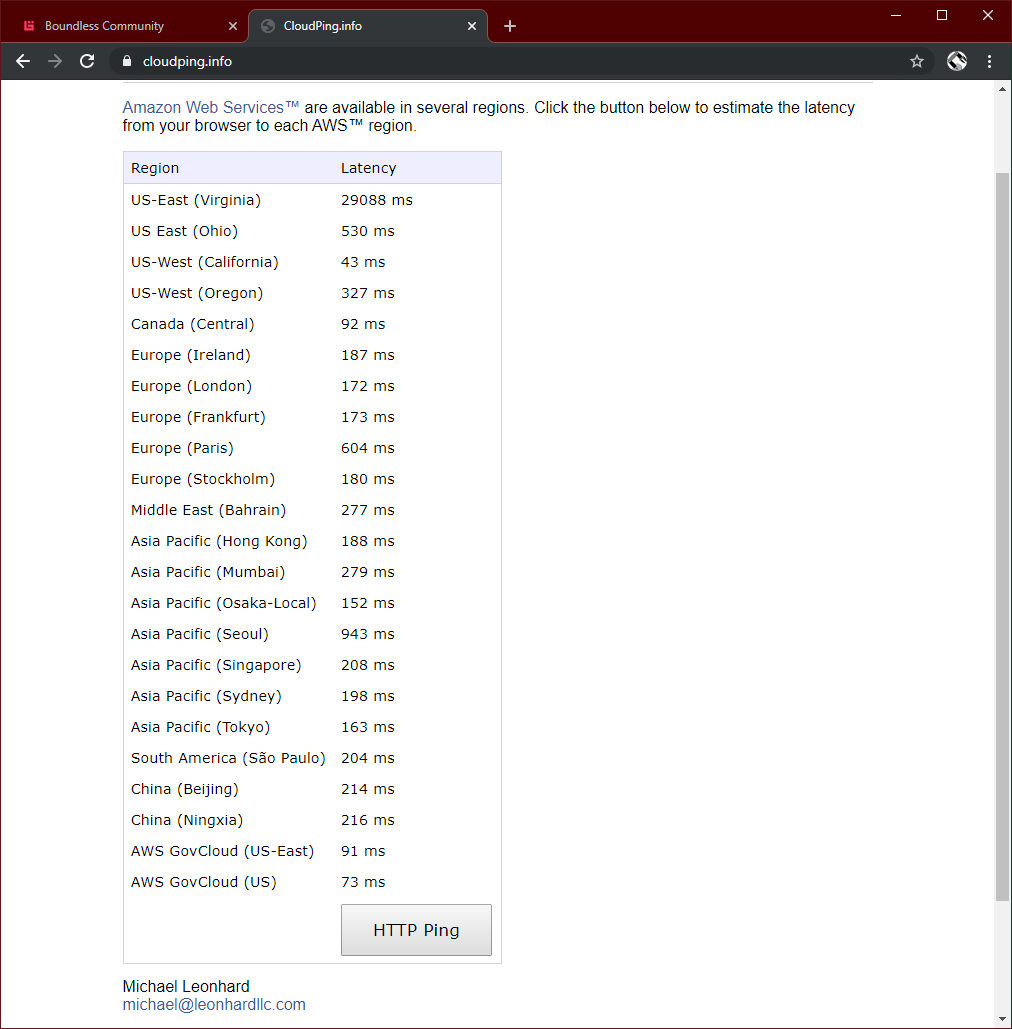Bookmark this page with the star icon
Image resolution: width=1012 pixels, height=1029 pixels.
coord(917,61)
